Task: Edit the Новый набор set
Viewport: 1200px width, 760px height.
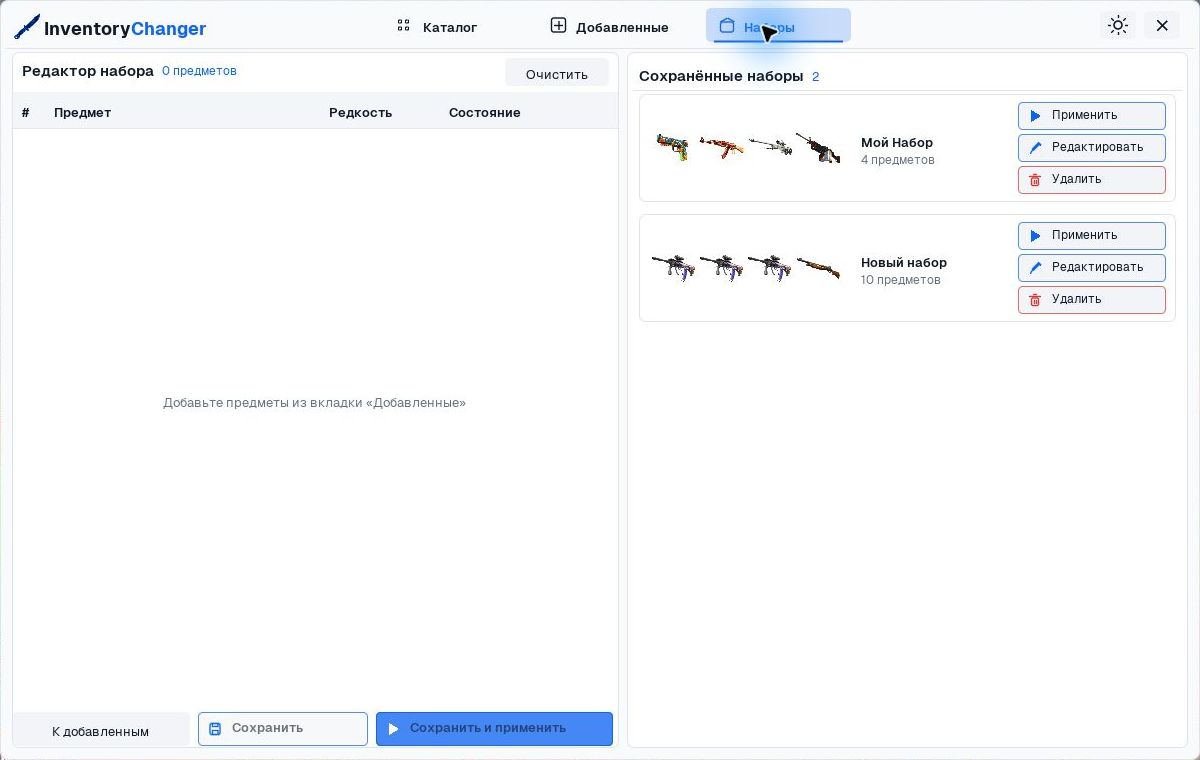Action: click(1092, 267)
